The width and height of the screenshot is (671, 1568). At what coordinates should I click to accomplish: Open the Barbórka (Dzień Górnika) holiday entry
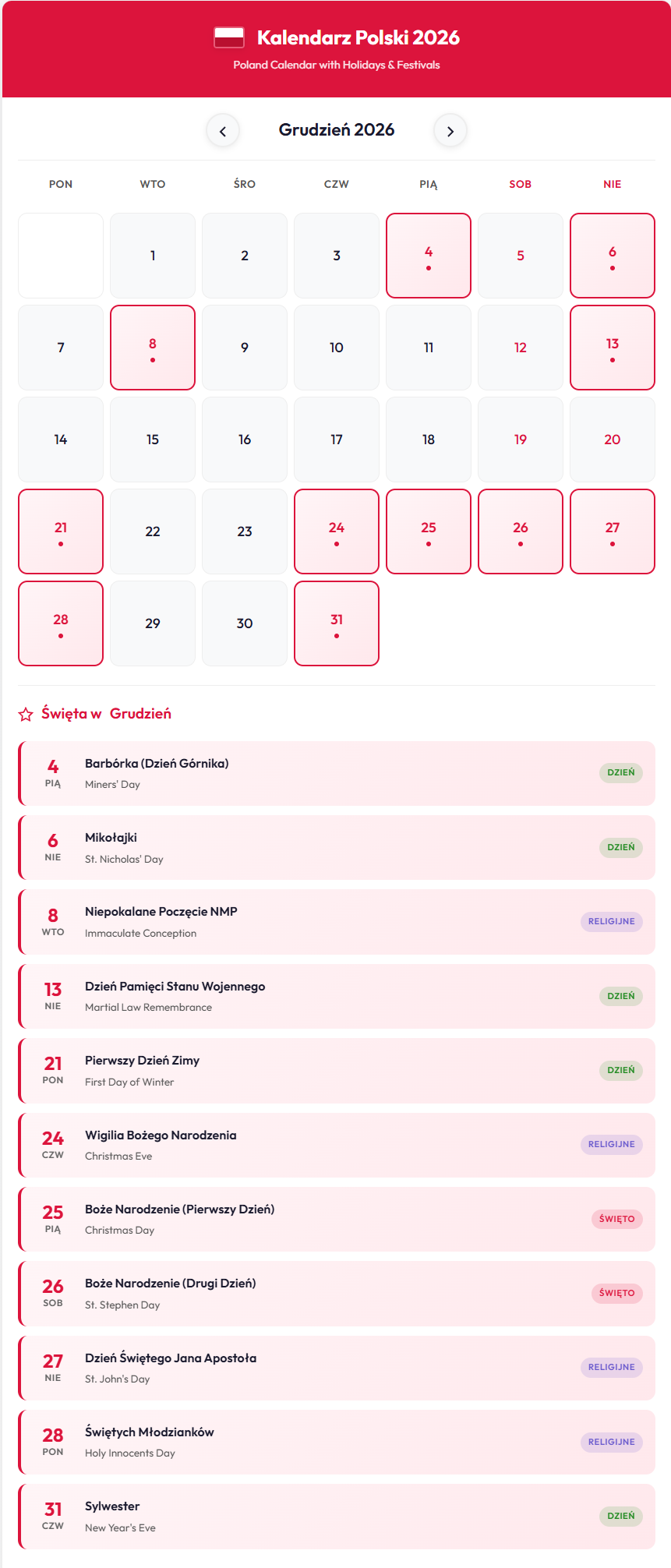pyautogui.click(x=337, y=773)
